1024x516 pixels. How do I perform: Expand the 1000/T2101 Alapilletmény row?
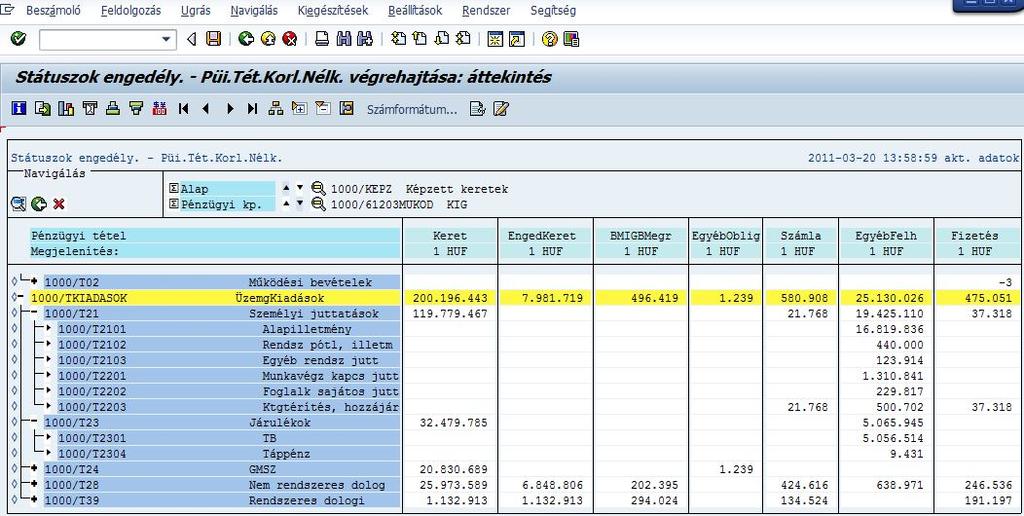pyautogui.click(x=48, y=329)
